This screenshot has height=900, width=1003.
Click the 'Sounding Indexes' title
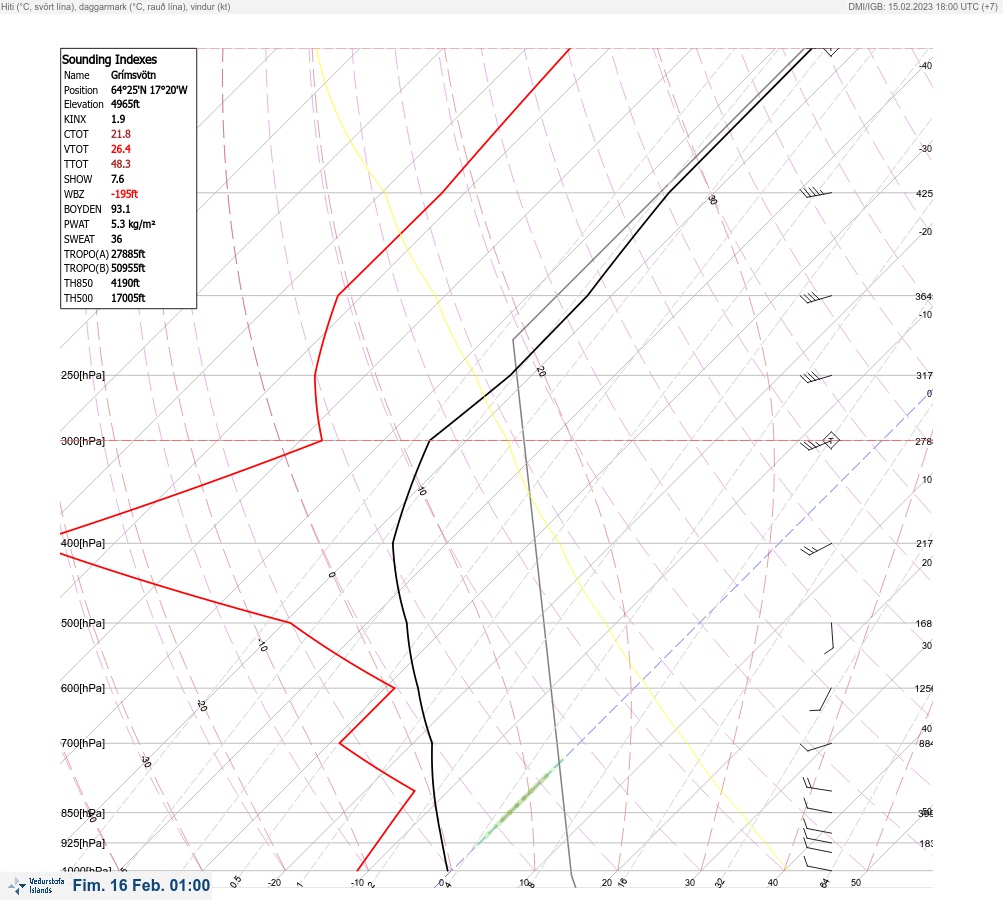109,59
